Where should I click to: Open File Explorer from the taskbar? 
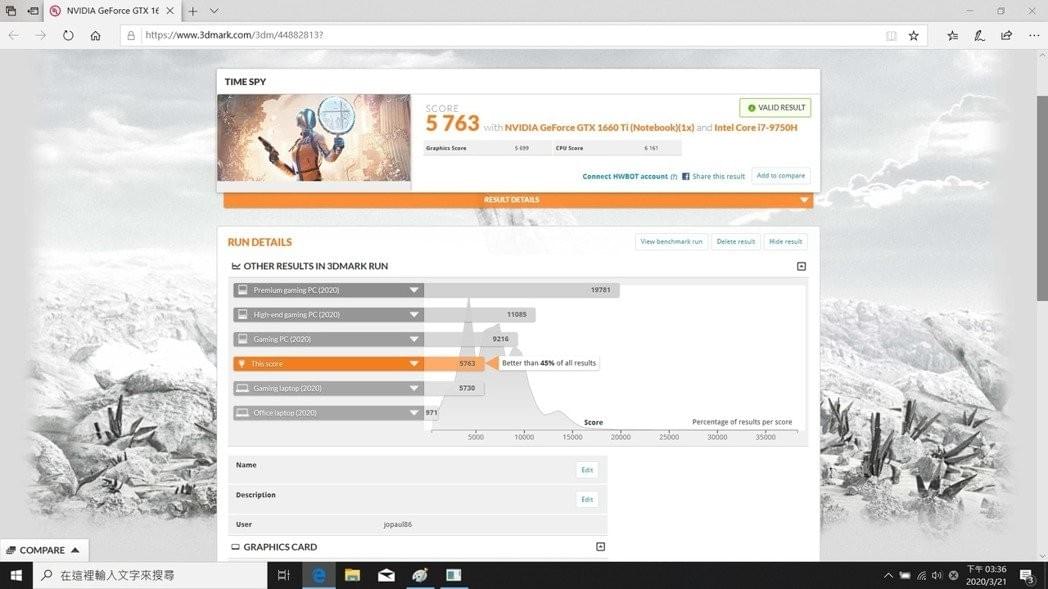pos(352,576)
